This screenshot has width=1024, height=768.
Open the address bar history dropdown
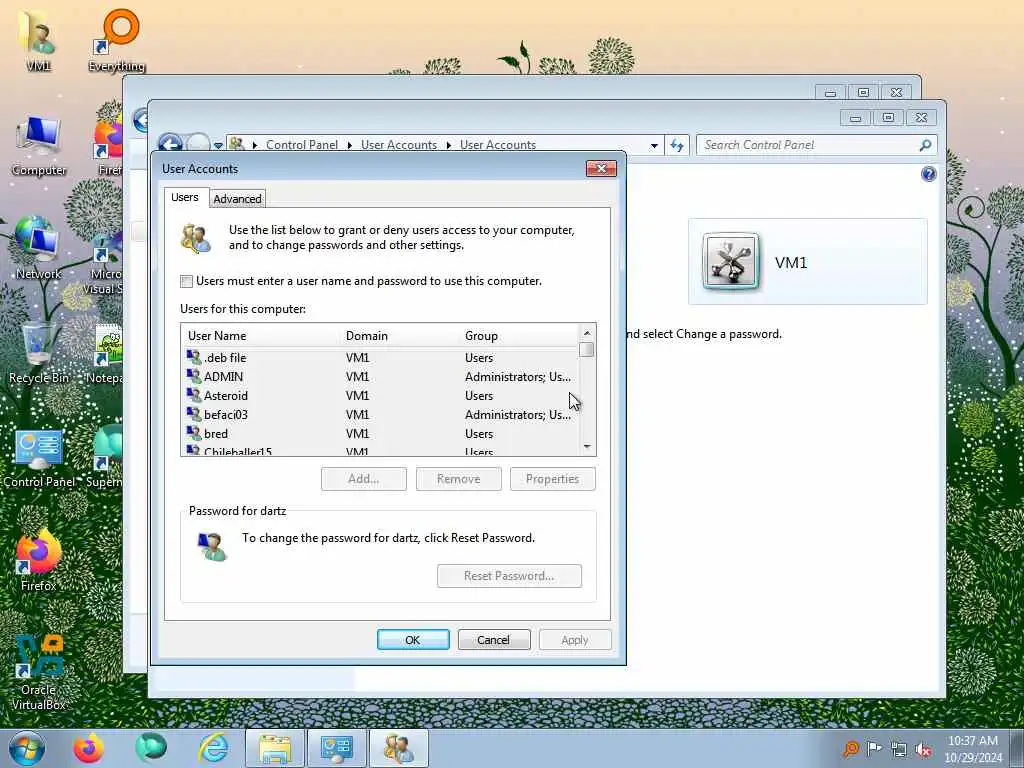pyautogui.click(x=654, y=146)
